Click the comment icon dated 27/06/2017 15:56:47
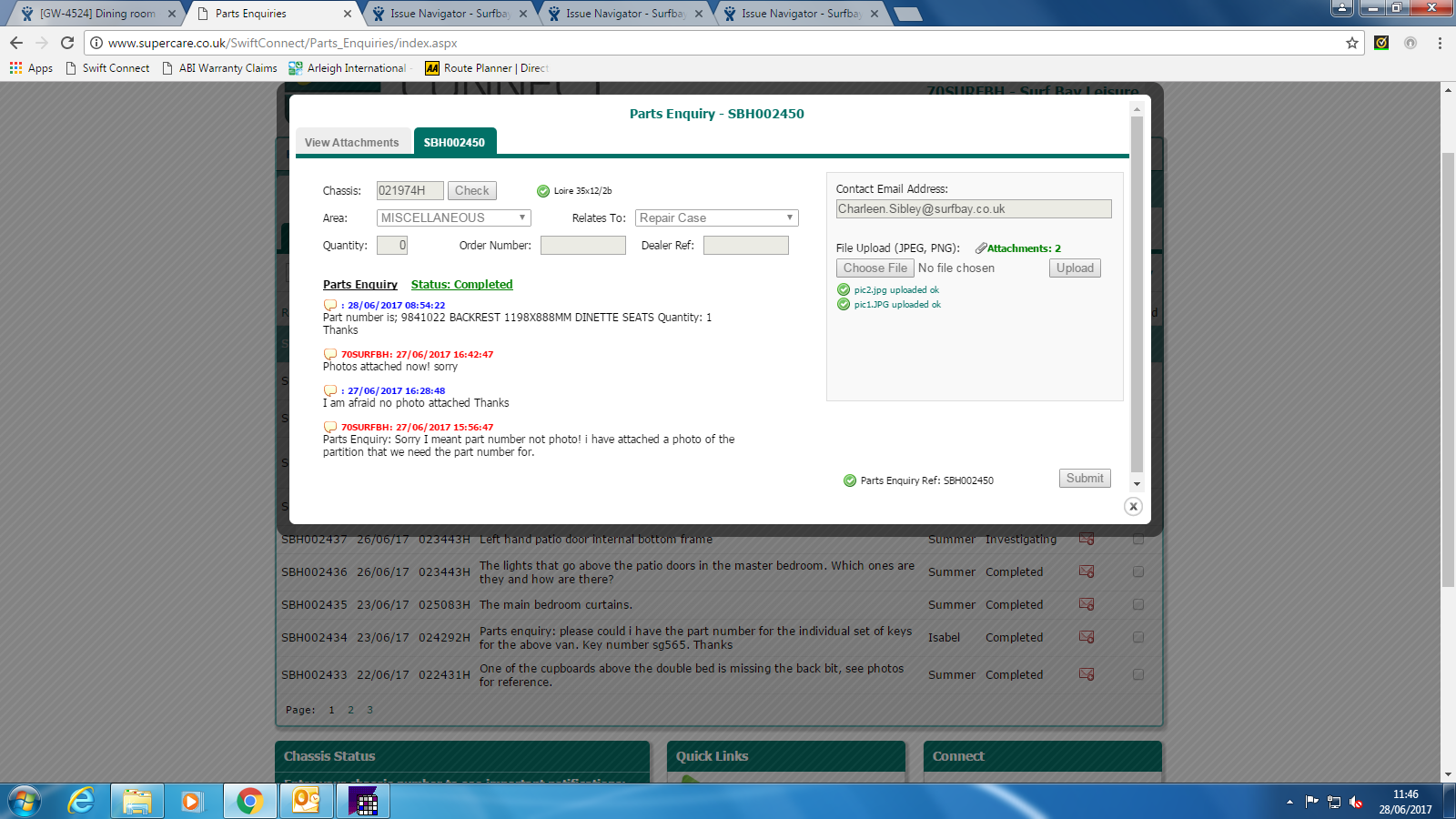This screenshot has width=1456, height=819. (x=330, y=428)
